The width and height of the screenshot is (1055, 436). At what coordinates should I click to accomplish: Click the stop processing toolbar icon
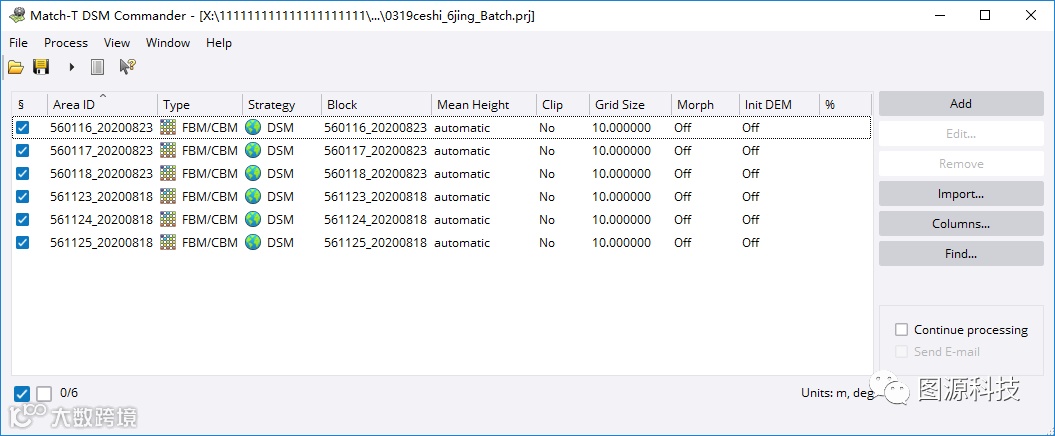click(x=98, y=67)
